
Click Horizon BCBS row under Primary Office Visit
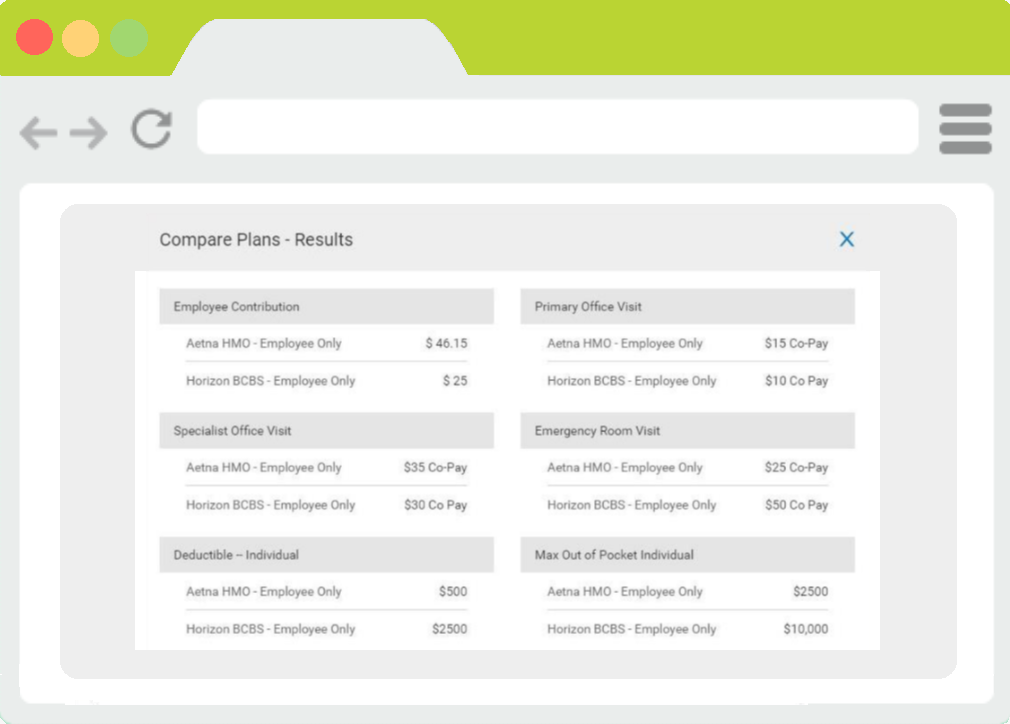(687, 381)
